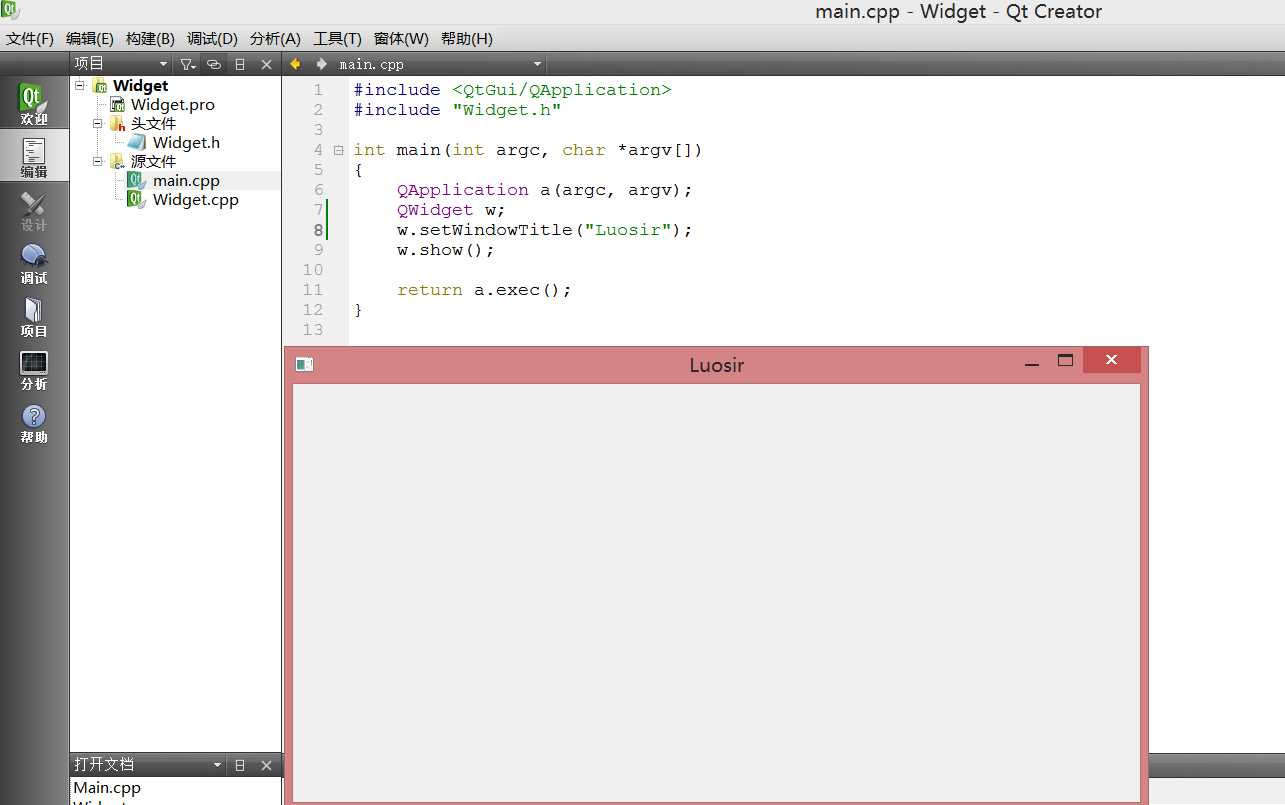Open the 文件(F) menu
Screen dimensions: 1285x805
click(x=30, y=39)
